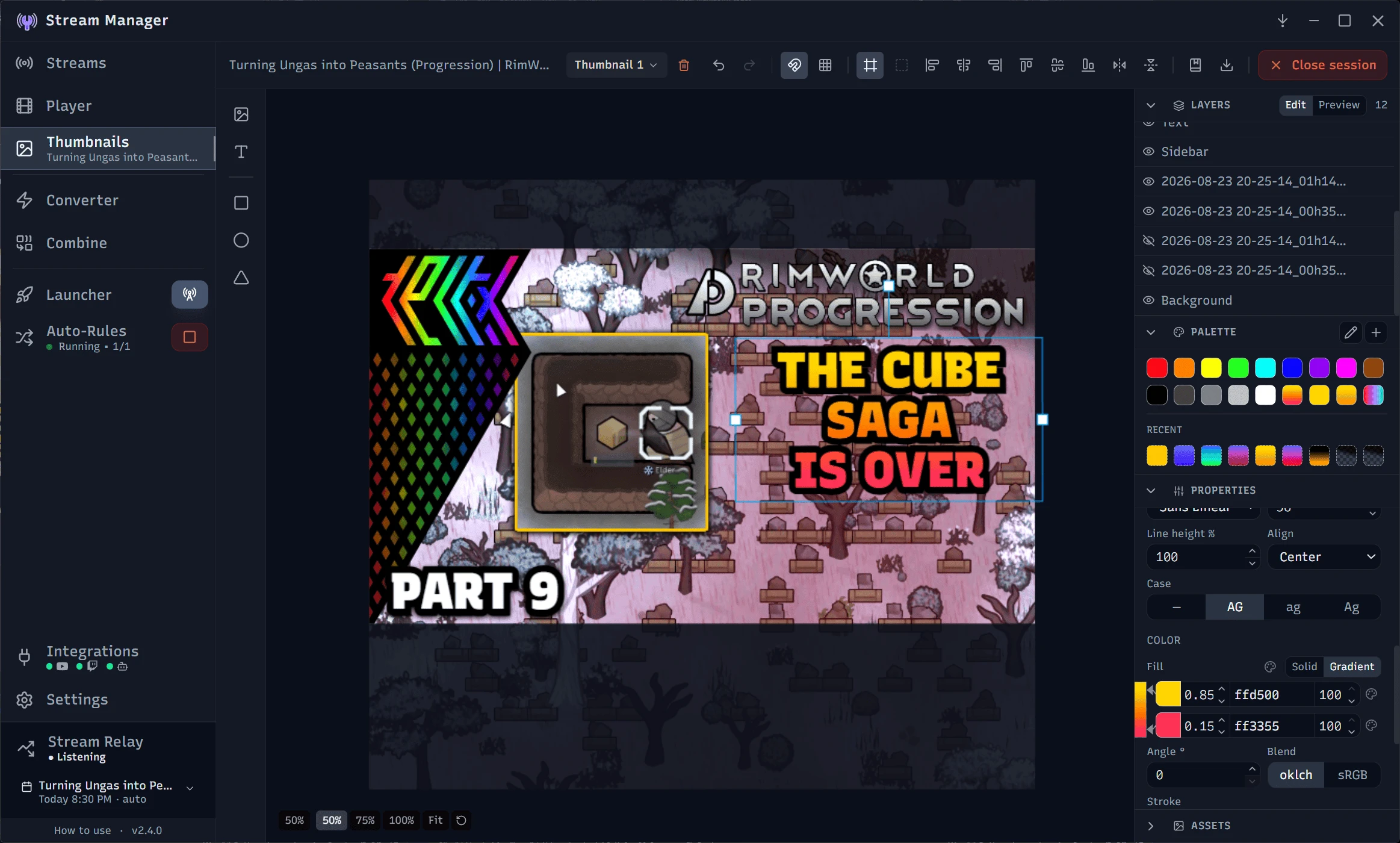Select the image insert tool
This screenshot has height=843, width=1400.
pyautogui.click(x=241, y=114)
